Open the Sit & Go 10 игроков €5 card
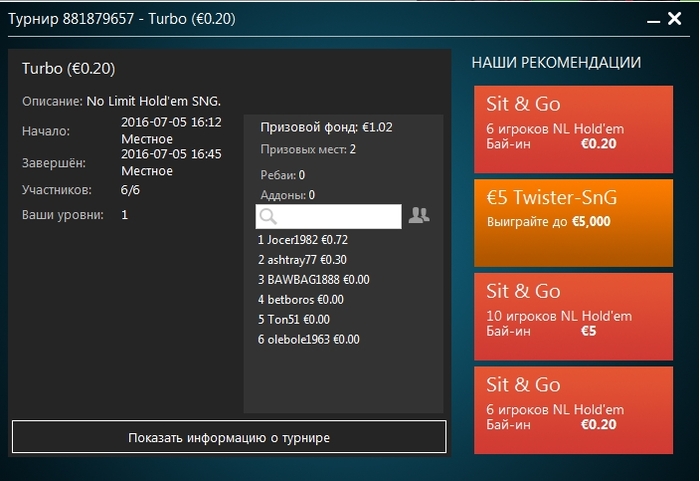 point(573,317)
